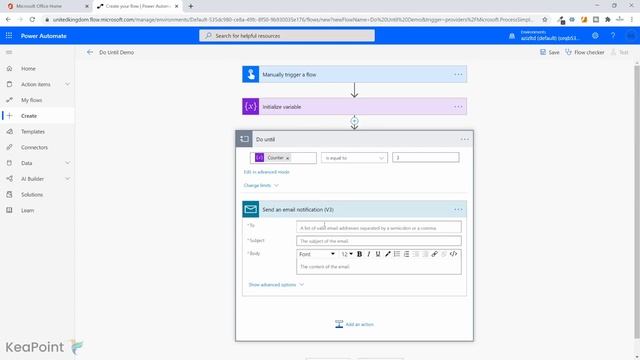Screen dimensions: 640x360
Task: Click the vertical scrollbar of the canvas
Action: pyautogui.click(x=637, y=202)
